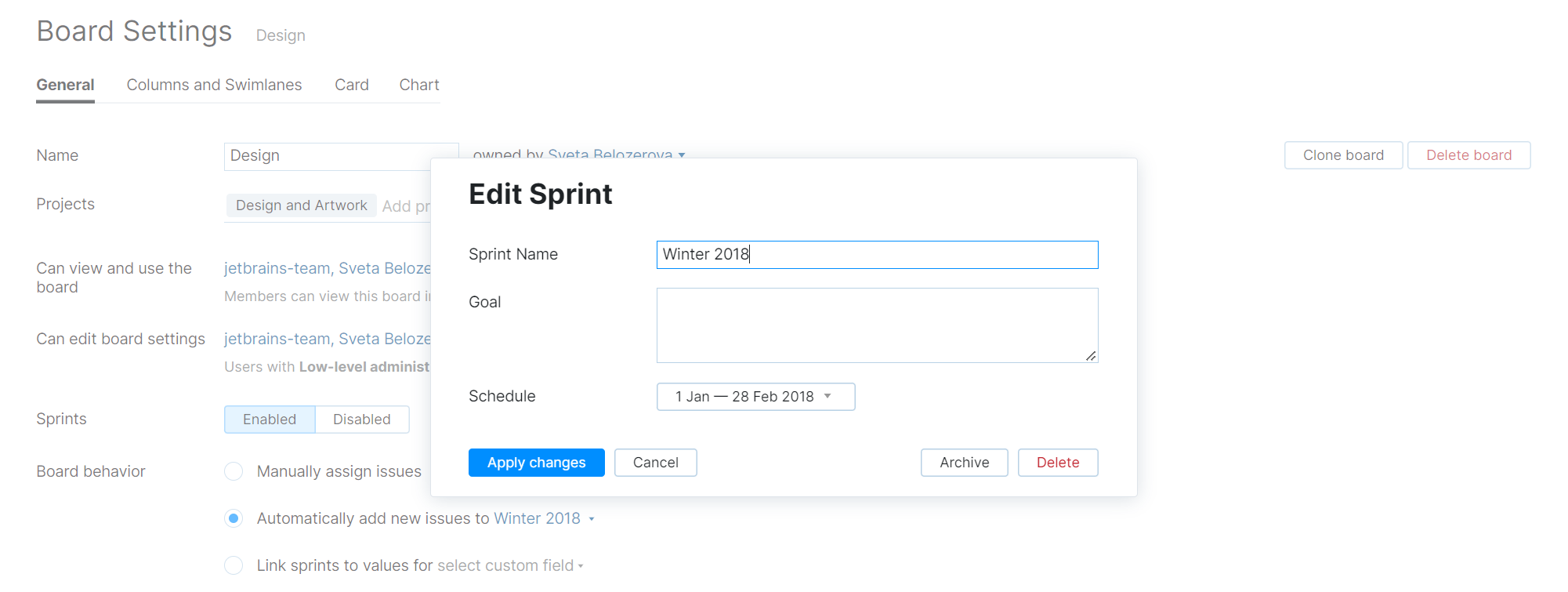Image resolution: width=1568 pixels, height=592 pixels.
Task: Expand the Winter 2018 sprint dropdown
Action: point(544,518)
